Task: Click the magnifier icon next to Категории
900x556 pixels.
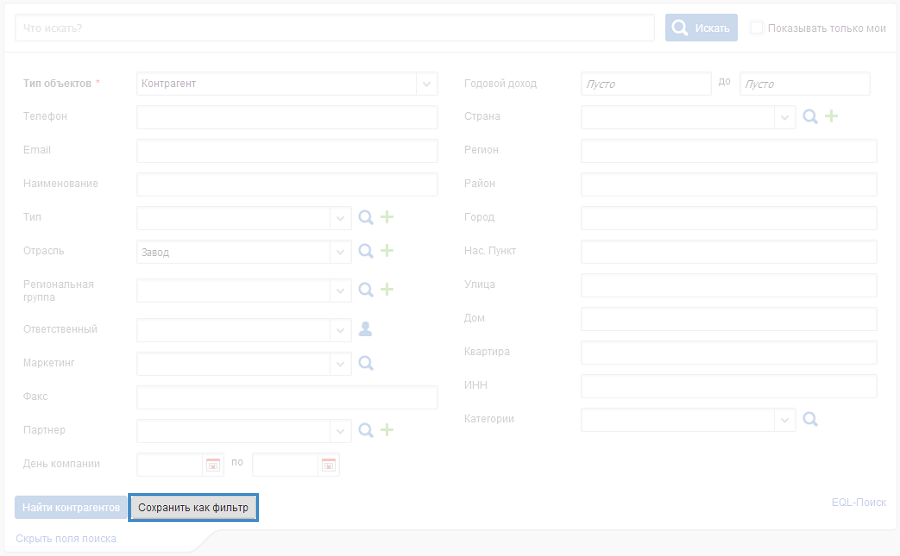Action: [811, 420]
